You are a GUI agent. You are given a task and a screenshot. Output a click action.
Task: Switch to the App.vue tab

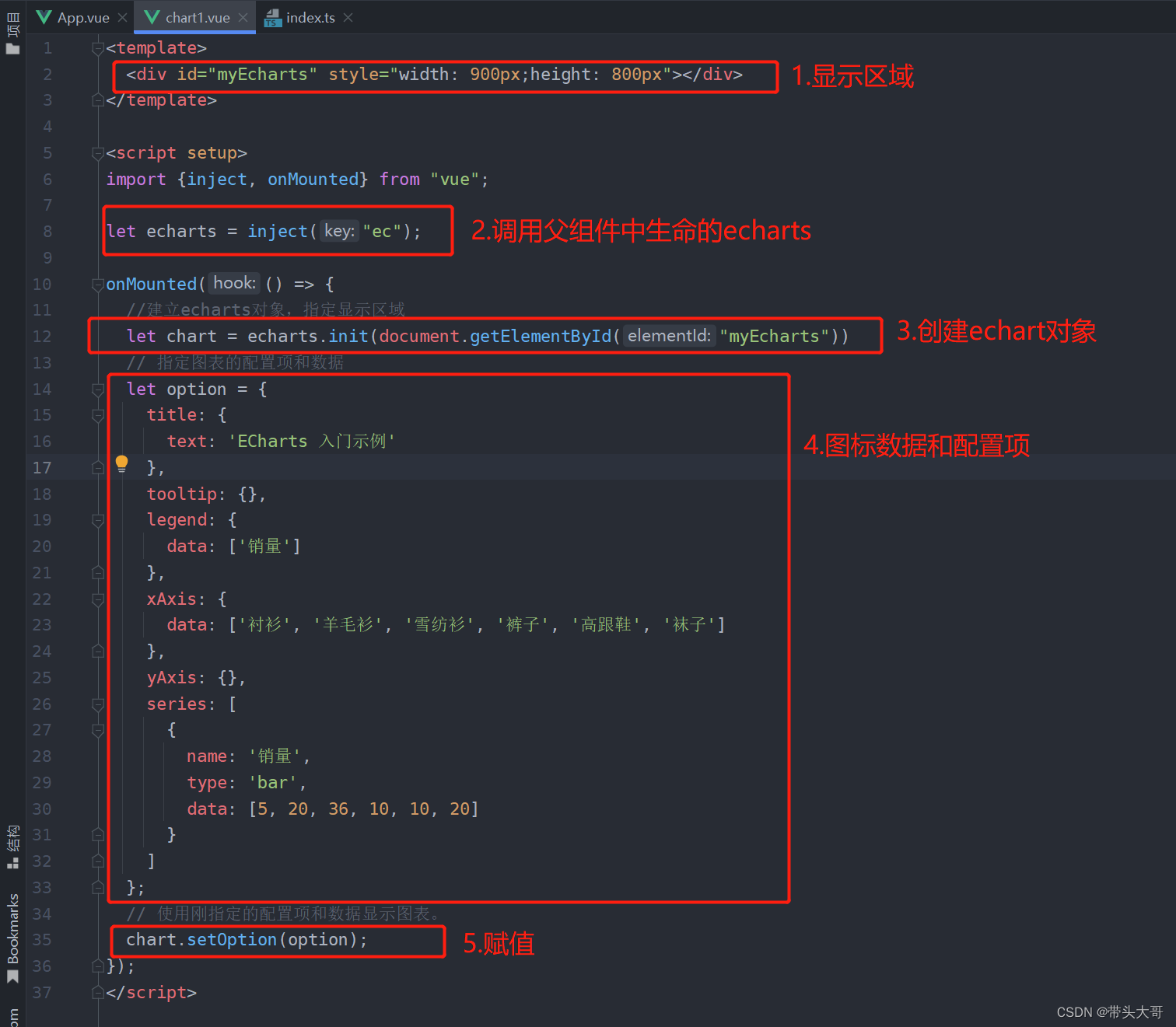(83, 17)
